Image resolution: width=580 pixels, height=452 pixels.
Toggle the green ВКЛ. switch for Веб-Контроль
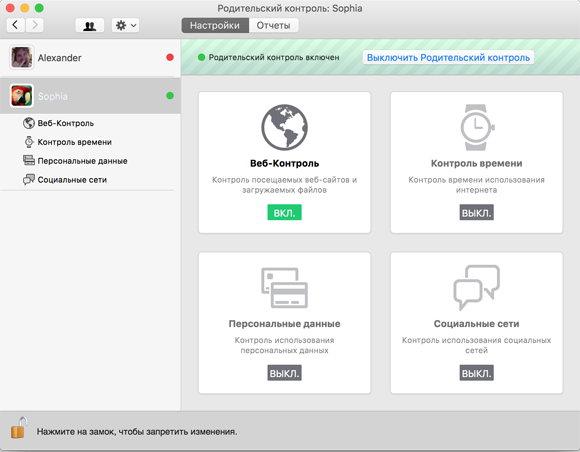284,212
